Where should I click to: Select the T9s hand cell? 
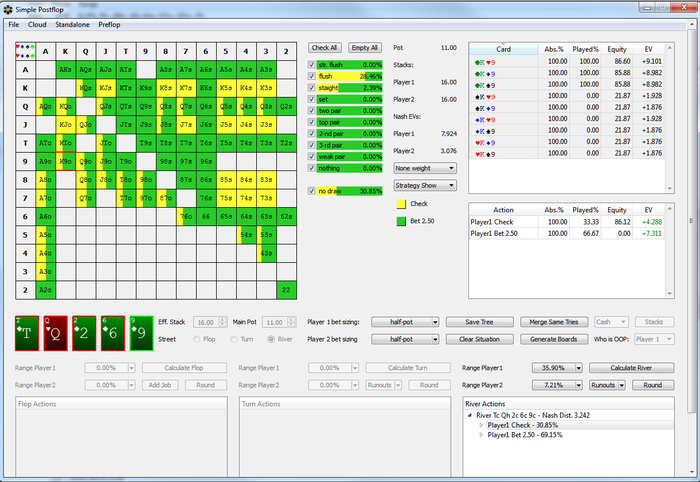(146, 143)
